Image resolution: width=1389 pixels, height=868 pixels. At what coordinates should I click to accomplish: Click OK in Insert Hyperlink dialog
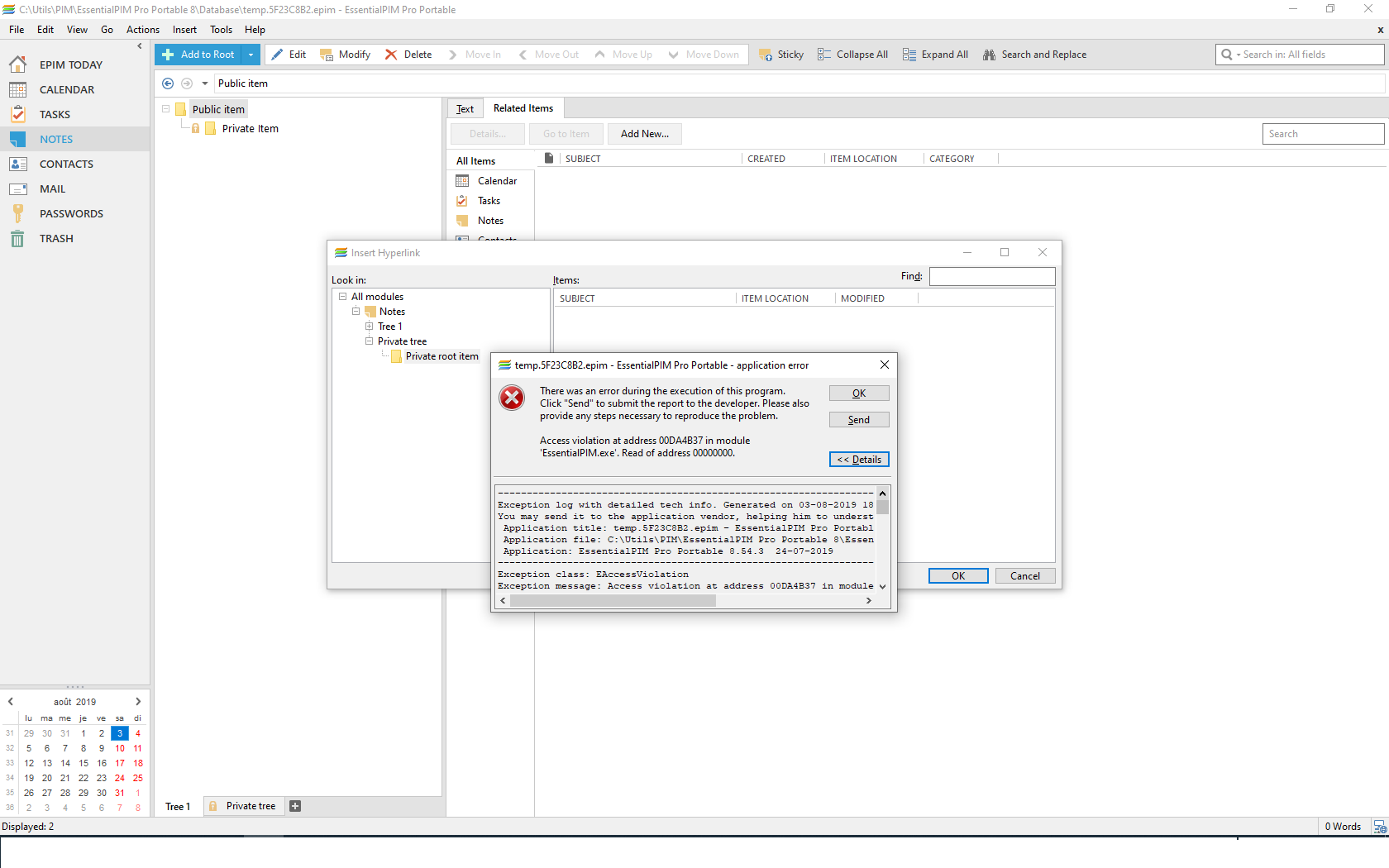pos(958,576)
